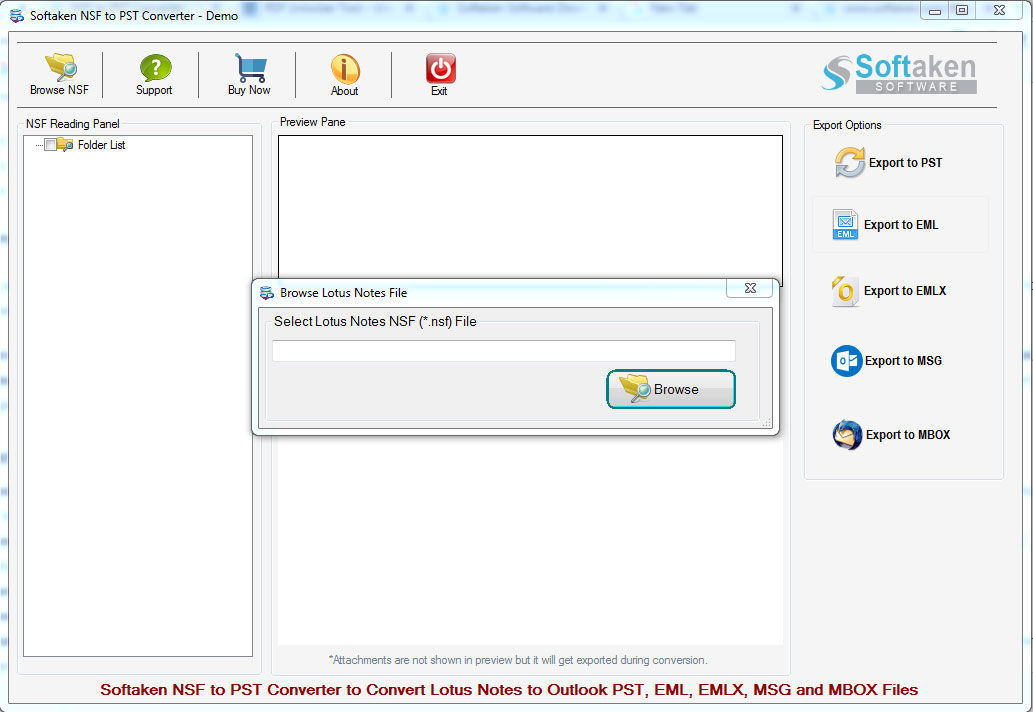Screen dimensions: 1033x712
Task: Minimize the Softaken converter window
Action: tap(934, 11)
